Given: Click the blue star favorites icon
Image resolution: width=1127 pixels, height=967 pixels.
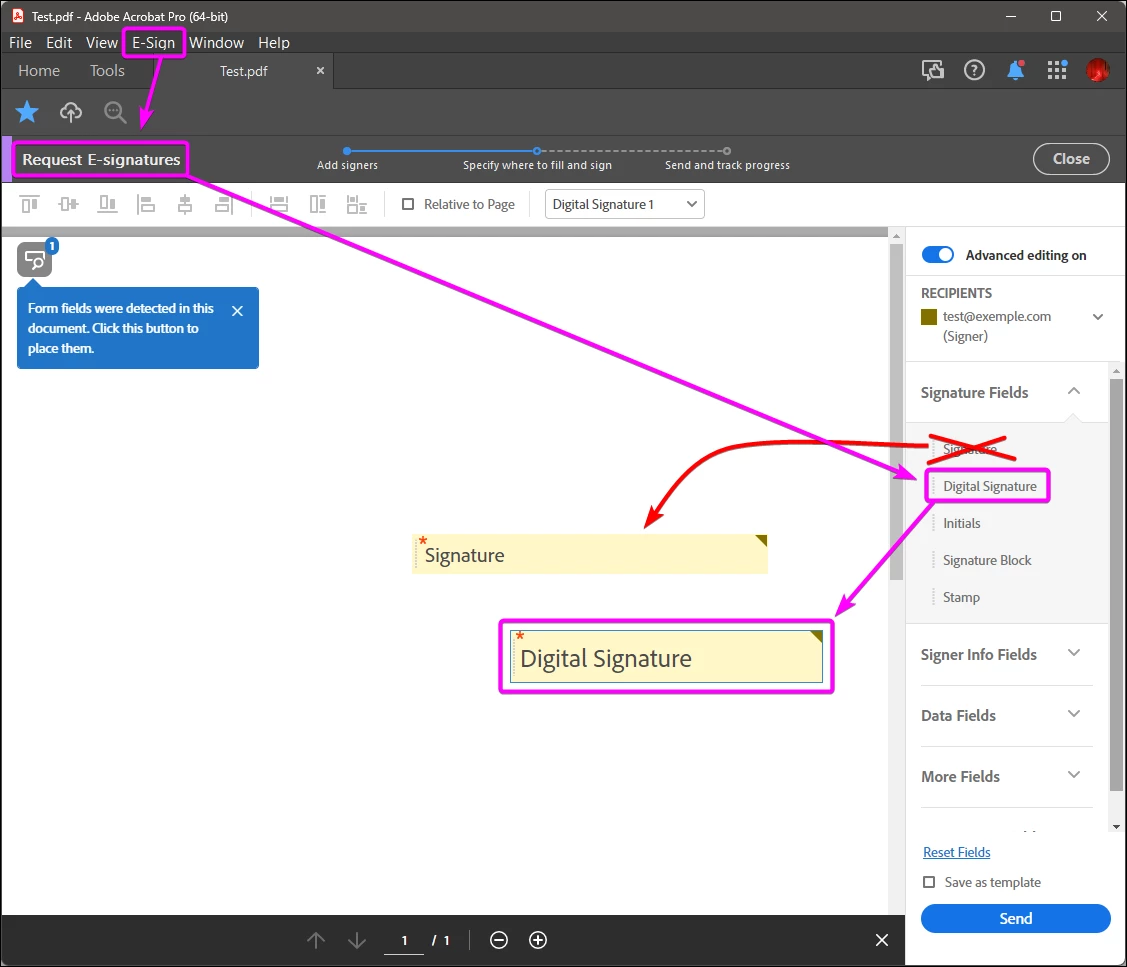Looking at the screenshot, I should (27, 112).
